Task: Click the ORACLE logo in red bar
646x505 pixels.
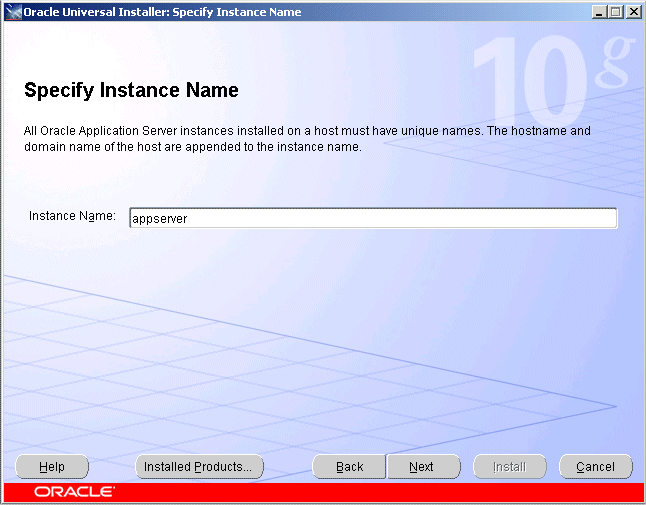Action: pos(74,492)
